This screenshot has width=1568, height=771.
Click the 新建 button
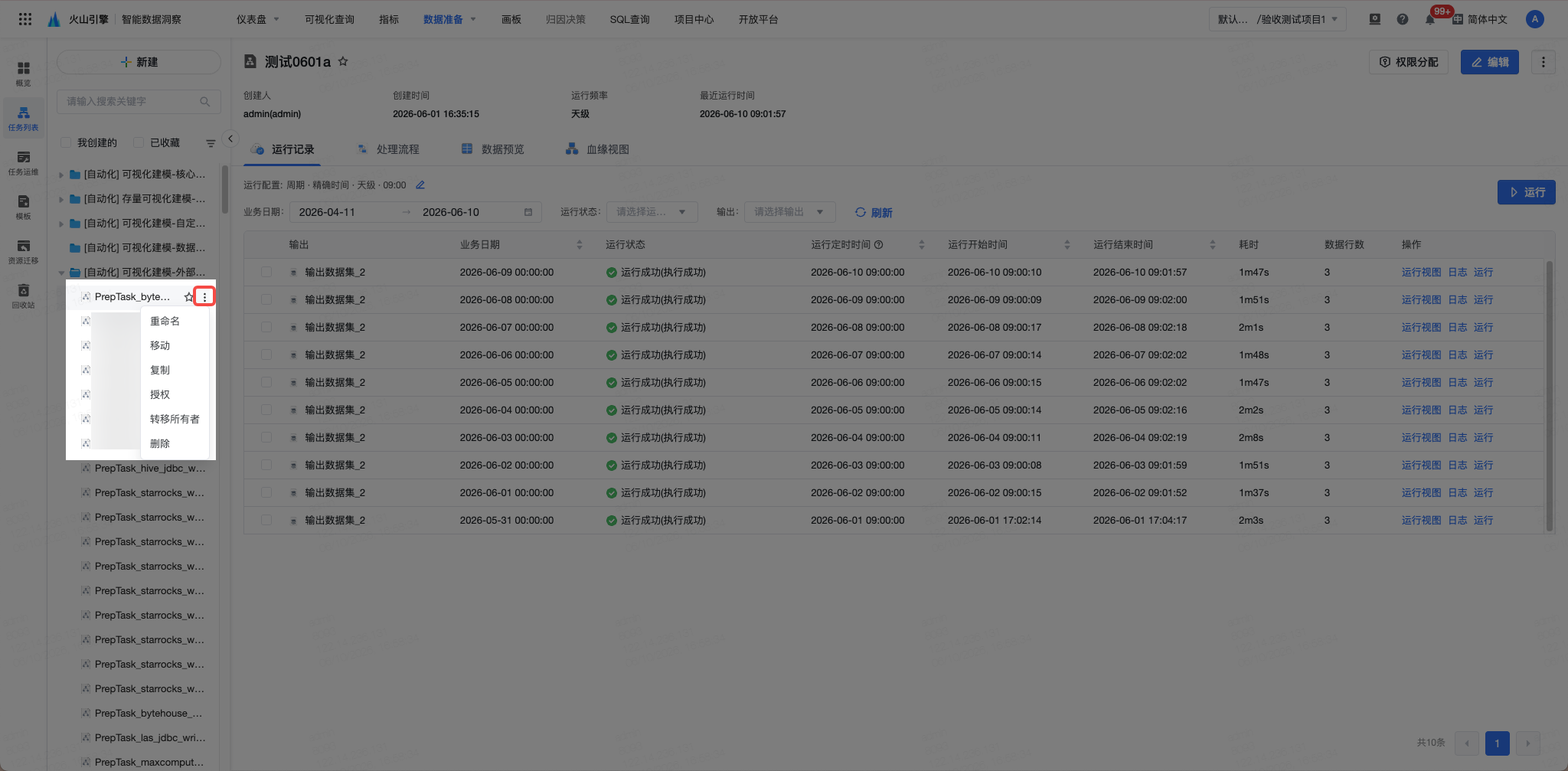[139, 62]
